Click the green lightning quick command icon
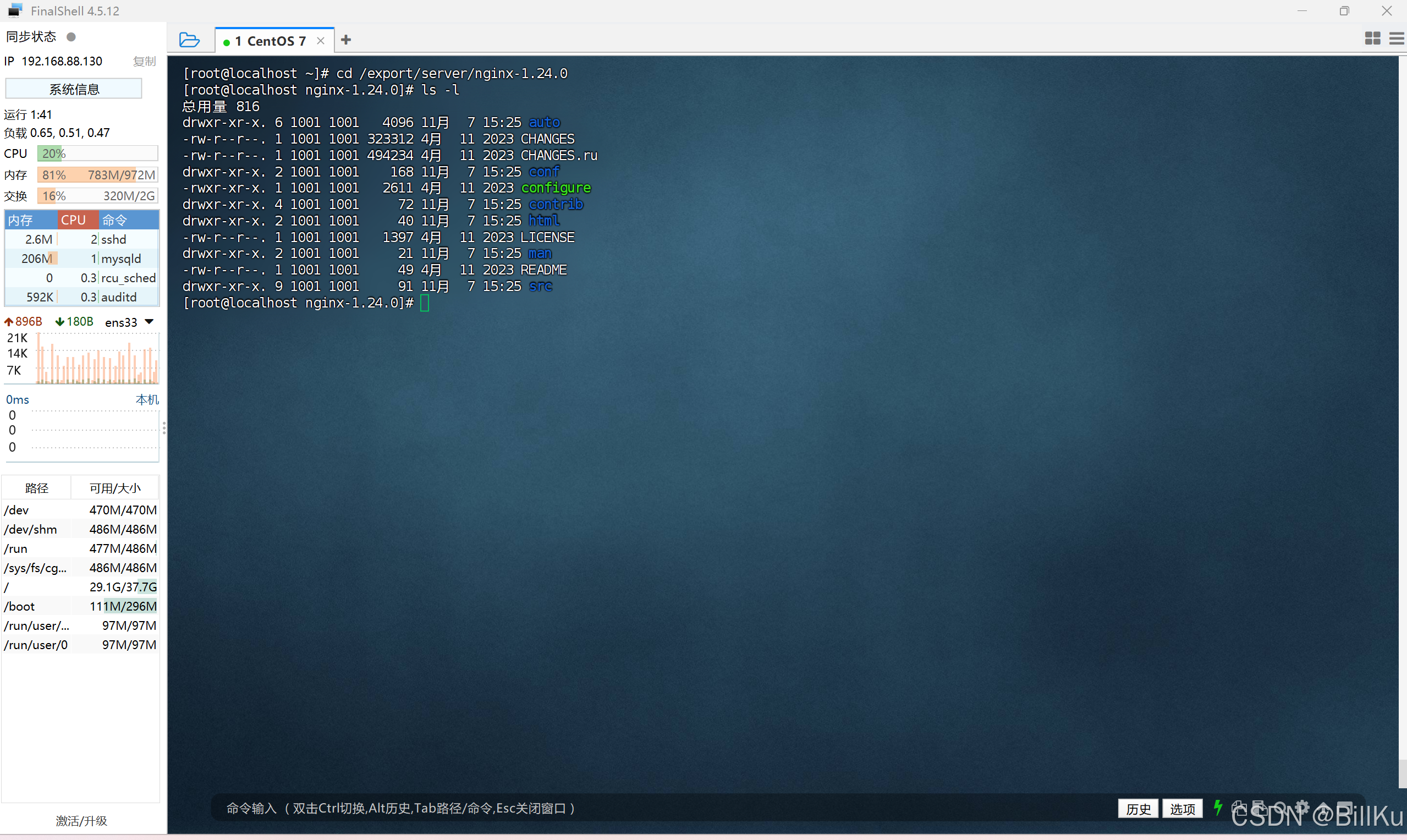Screen dimensions: 1407x840 click(1218, 808)
